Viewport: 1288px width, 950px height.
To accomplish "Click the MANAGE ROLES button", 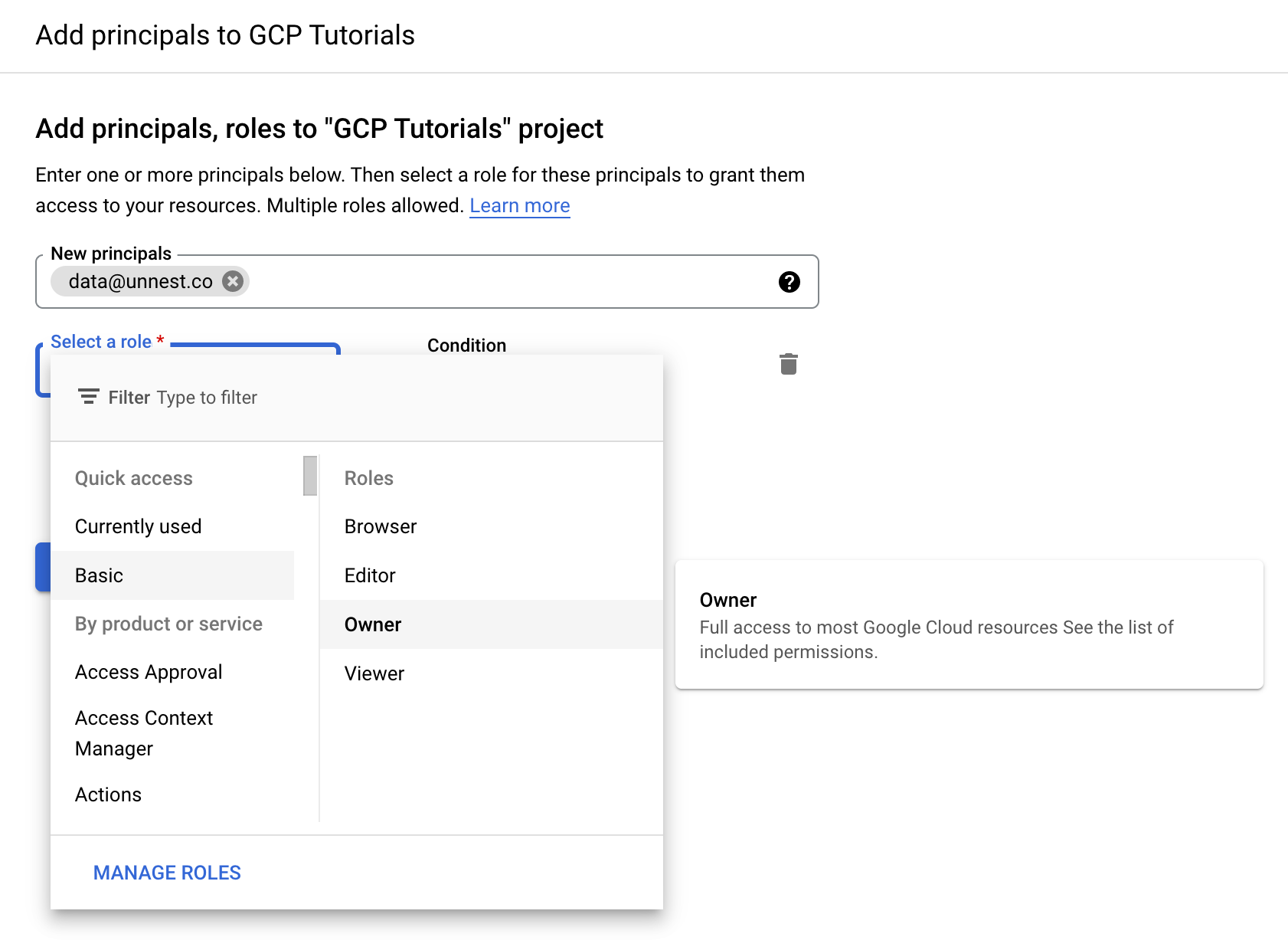I will 167,873.
